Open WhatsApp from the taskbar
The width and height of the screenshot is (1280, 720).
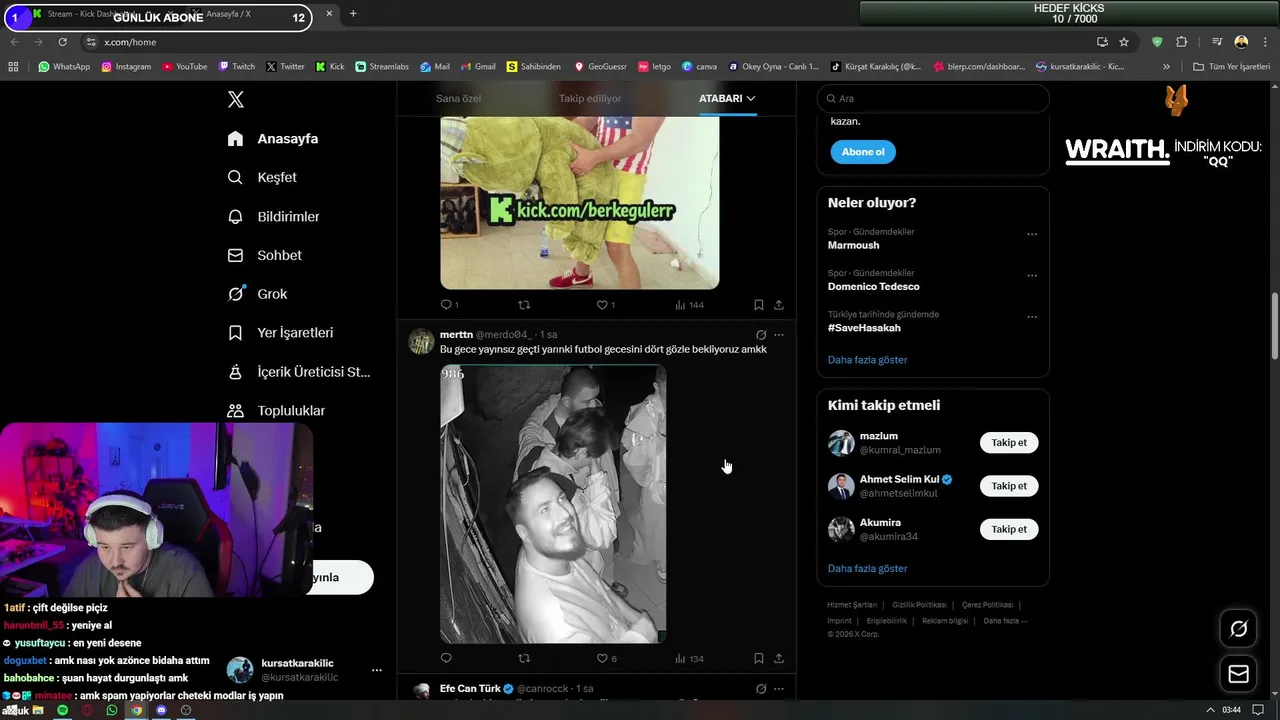coord(112,710)
